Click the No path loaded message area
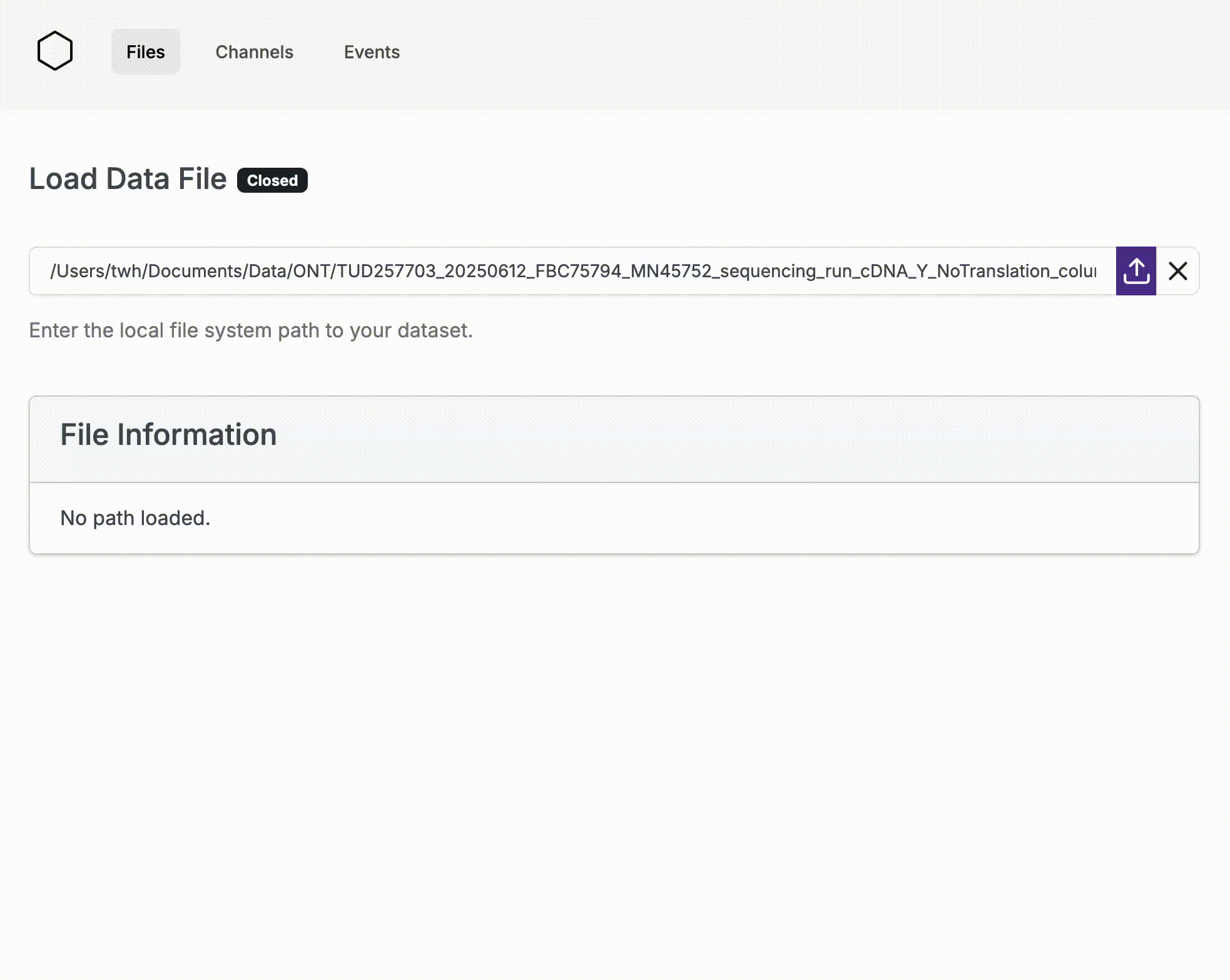 134,518
